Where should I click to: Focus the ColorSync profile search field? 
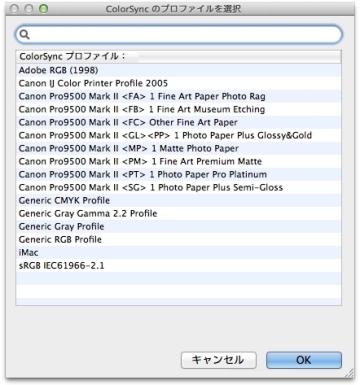click(x=179, y=34)
